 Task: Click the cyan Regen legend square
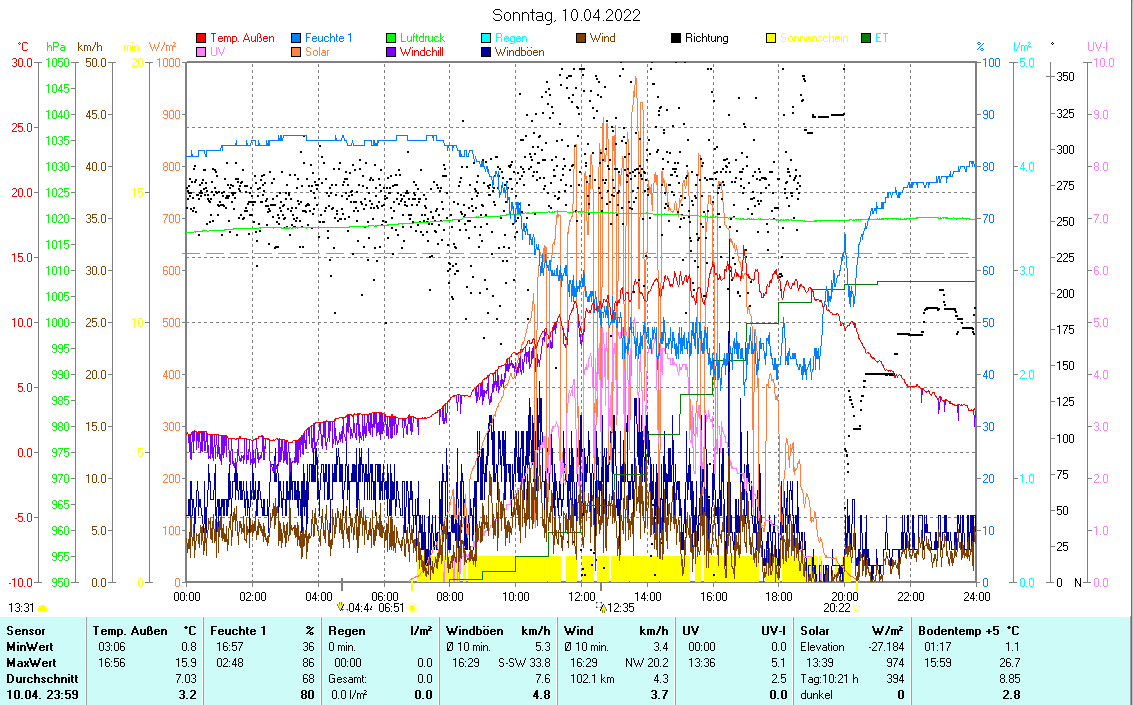(x=486, y=39)
